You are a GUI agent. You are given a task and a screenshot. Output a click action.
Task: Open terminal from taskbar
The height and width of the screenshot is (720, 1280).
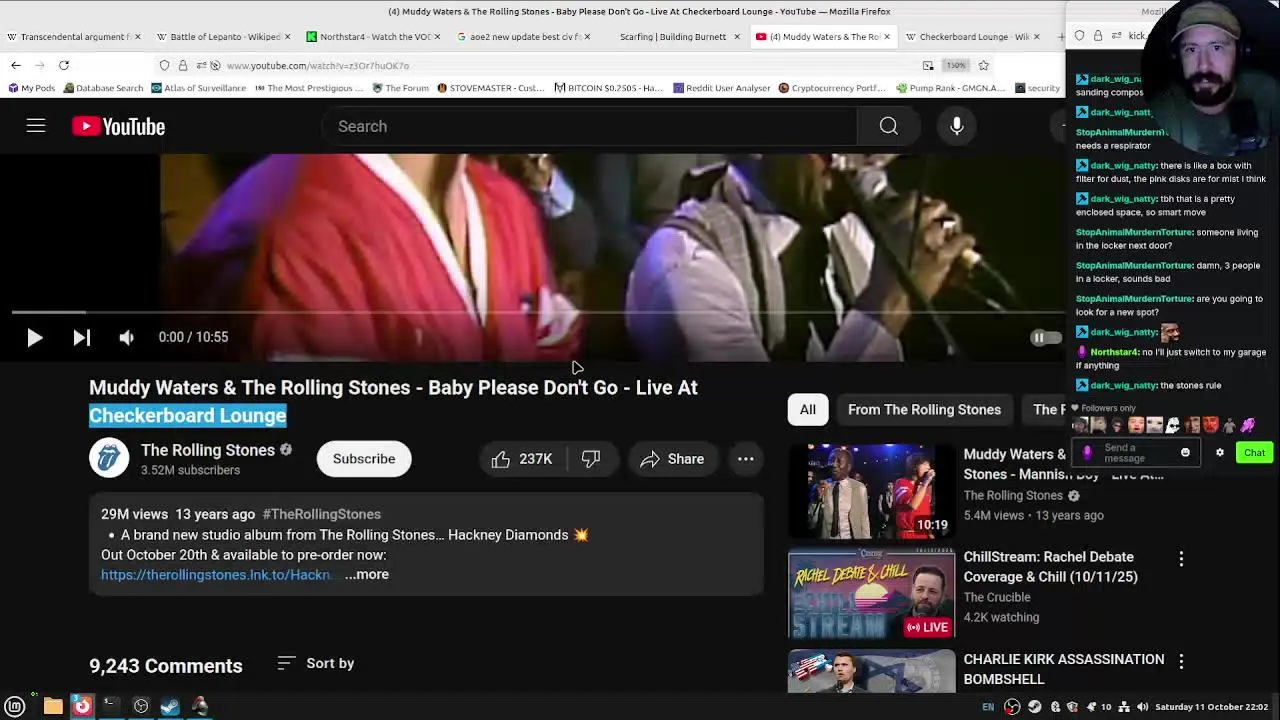[x=111, y=706]
